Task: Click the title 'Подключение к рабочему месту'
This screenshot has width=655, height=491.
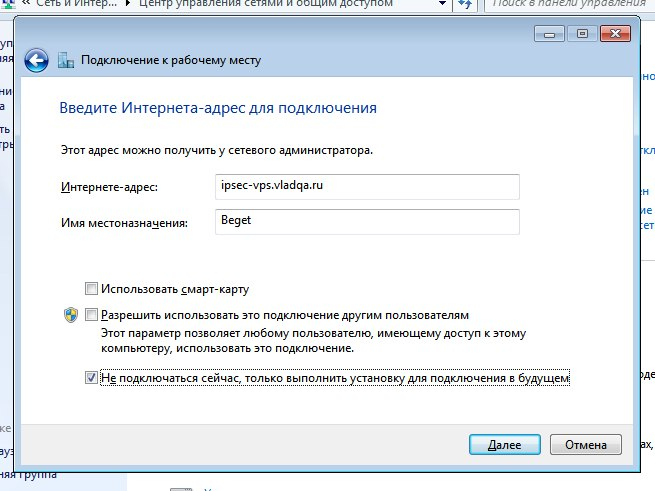Action: pos(171,60)
